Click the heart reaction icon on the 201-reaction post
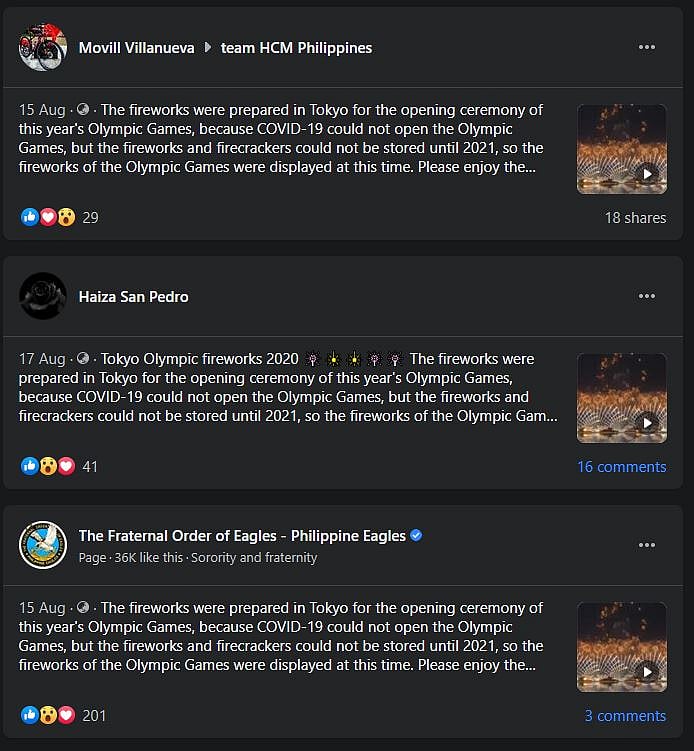 pos(67,715)
